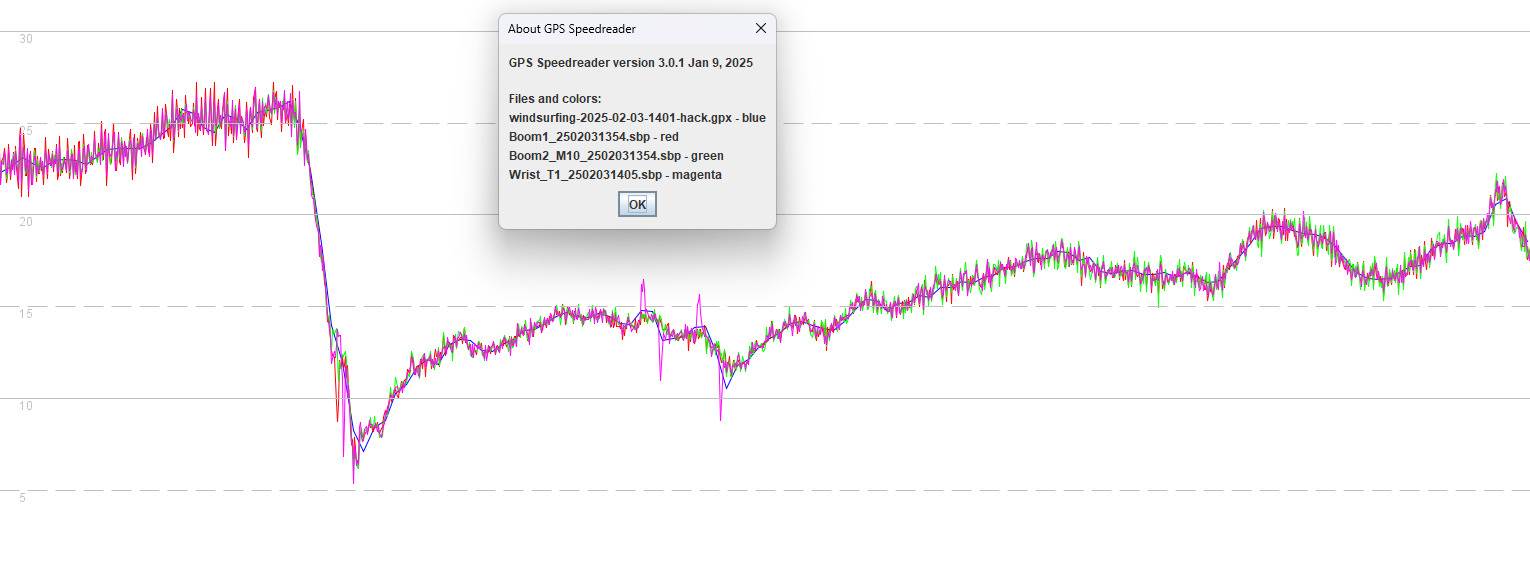Click the magenta downward spike reaching below 10
Image resolution: width=1530 pixels, height=578 pixels.
click(x=720, y=418)
